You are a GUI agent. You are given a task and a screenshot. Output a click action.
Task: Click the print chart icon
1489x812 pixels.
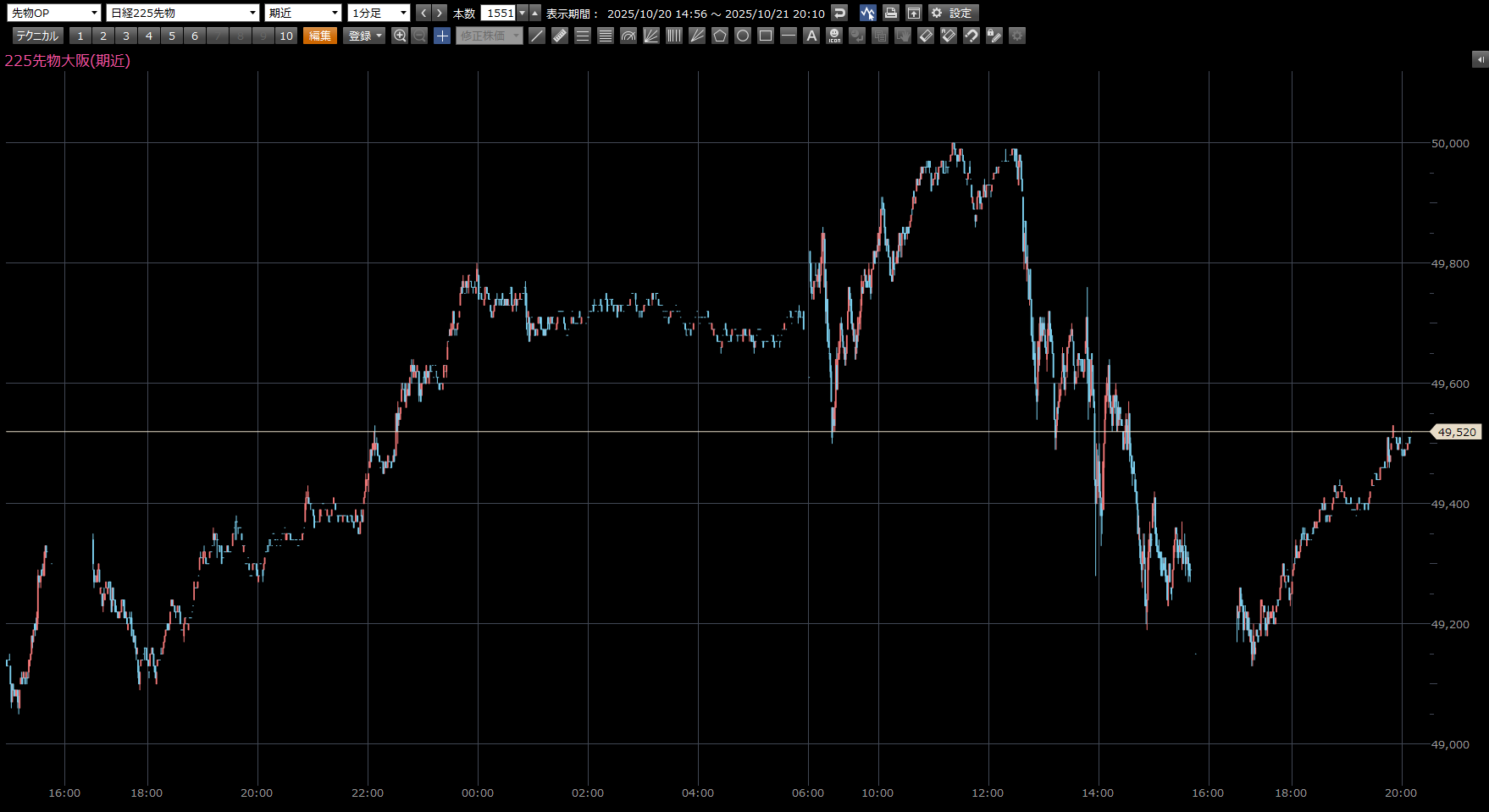click(x=890, y=13)
